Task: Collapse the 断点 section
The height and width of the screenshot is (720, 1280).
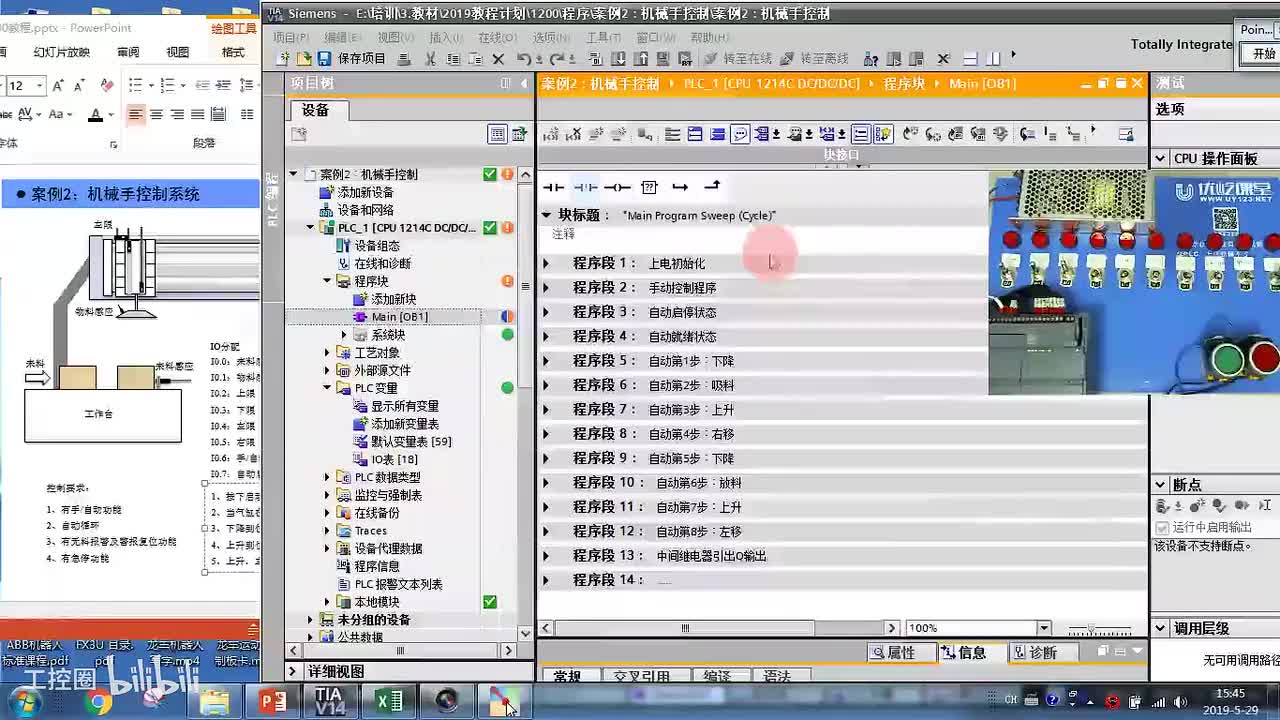Action: (1160, 485)
